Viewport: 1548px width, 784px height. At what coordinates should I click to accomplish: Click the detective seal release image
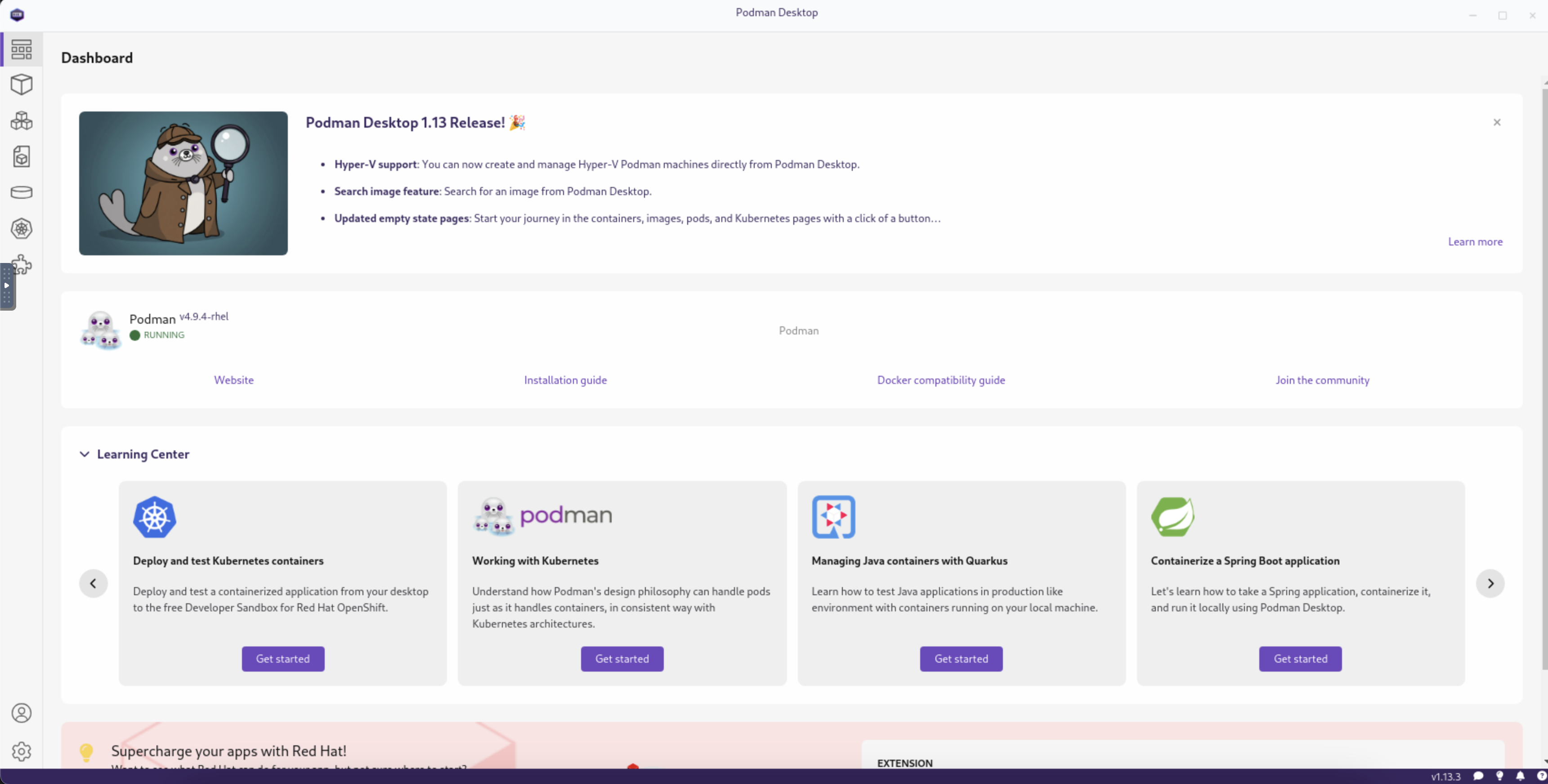pos(183,183)
